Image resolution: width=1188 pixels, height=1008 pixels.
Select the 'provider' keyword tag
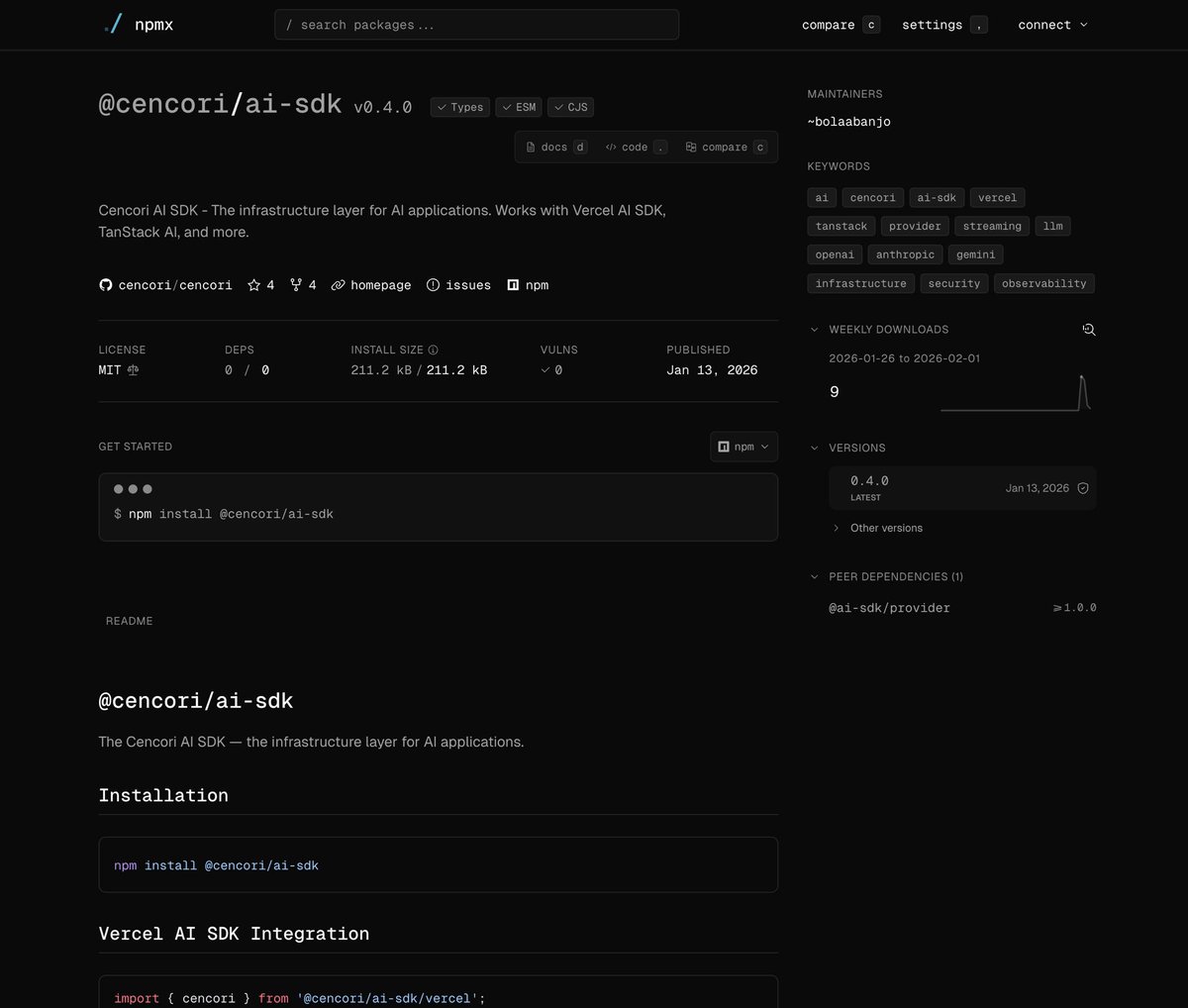click(x=915, y=227)
